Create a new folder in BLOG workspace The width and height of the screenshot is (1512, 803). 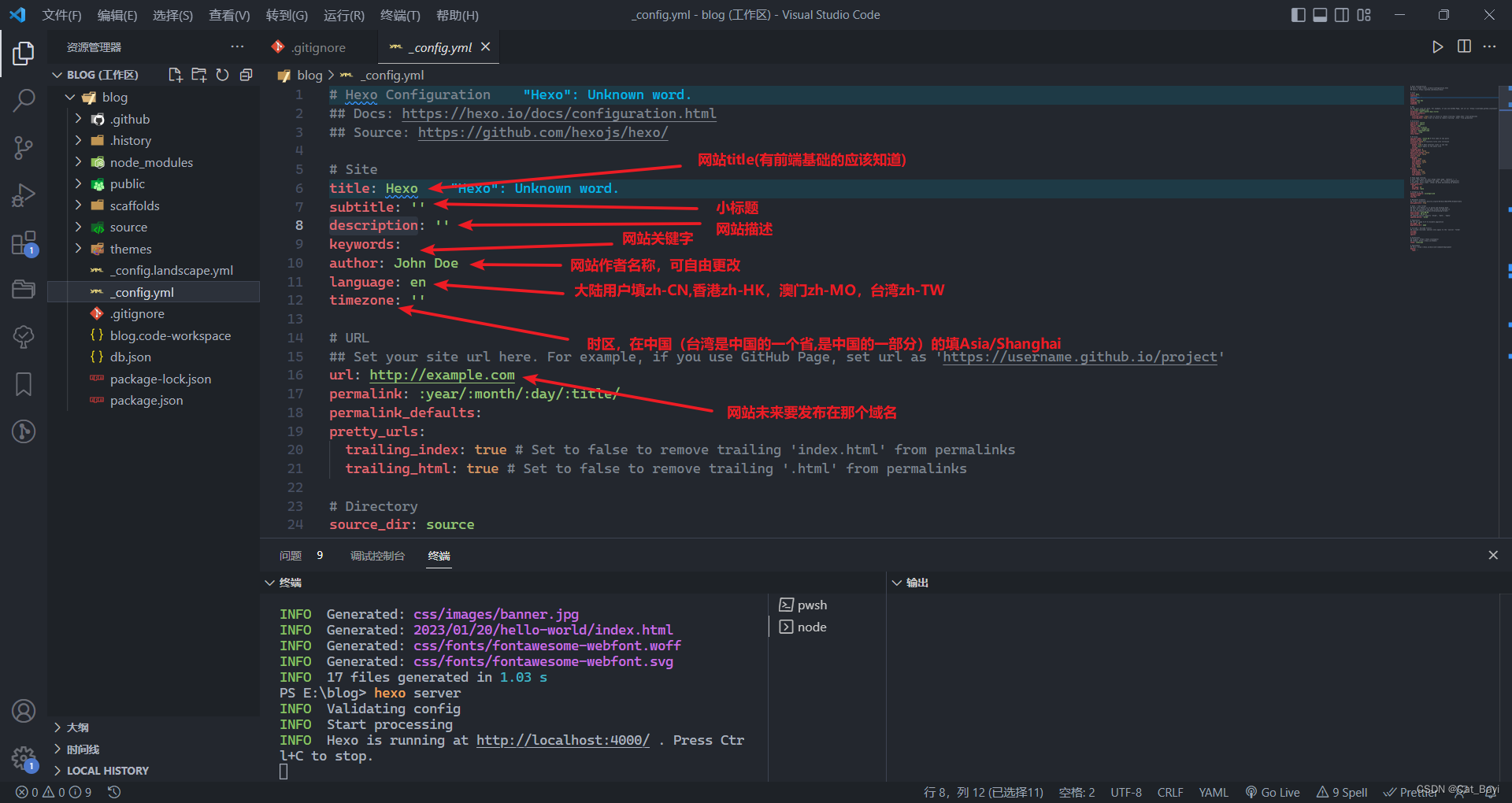pos(199,75)
